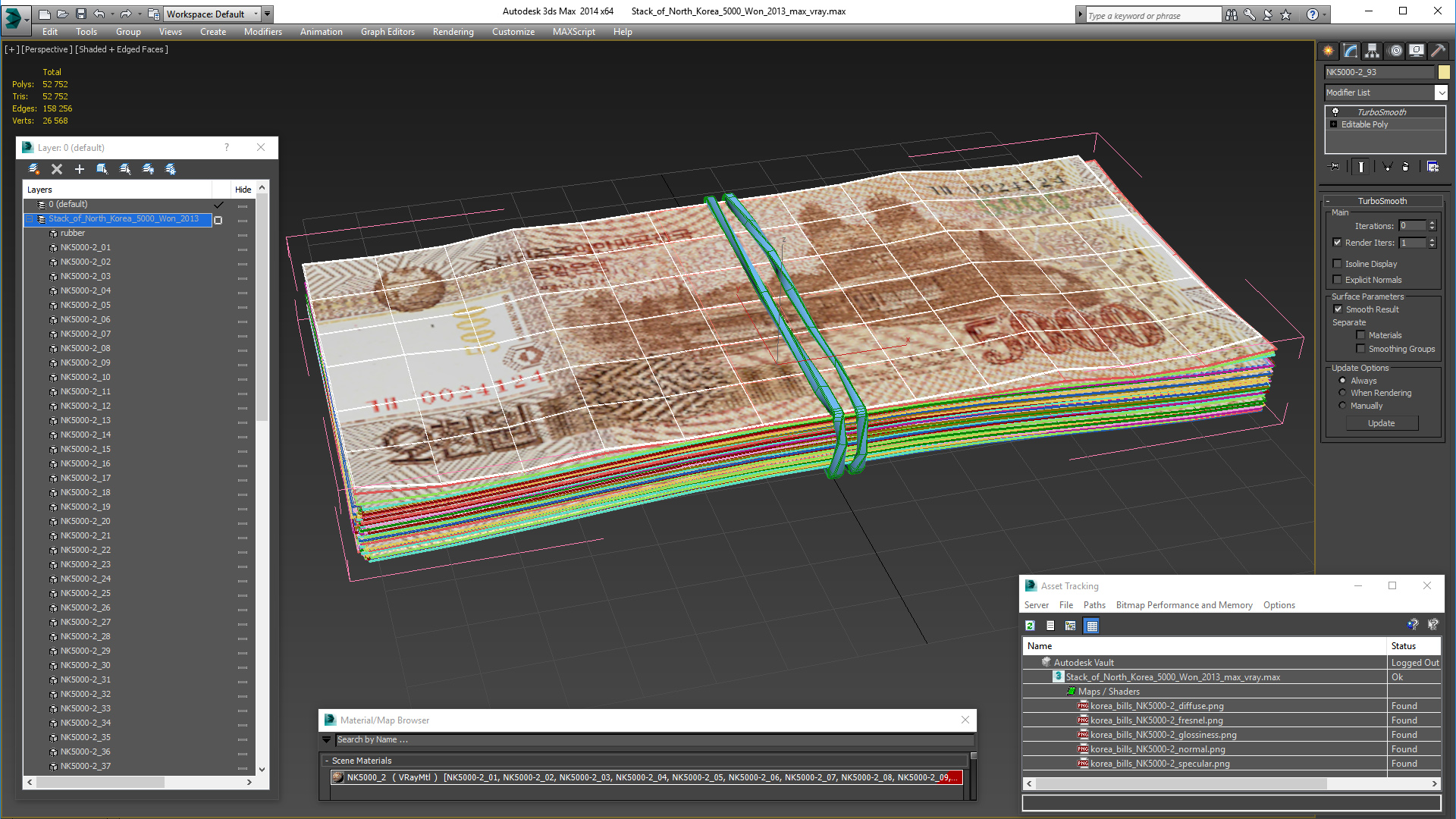
Task: Click the Redo arrow icon
Action: pos(126,14)
